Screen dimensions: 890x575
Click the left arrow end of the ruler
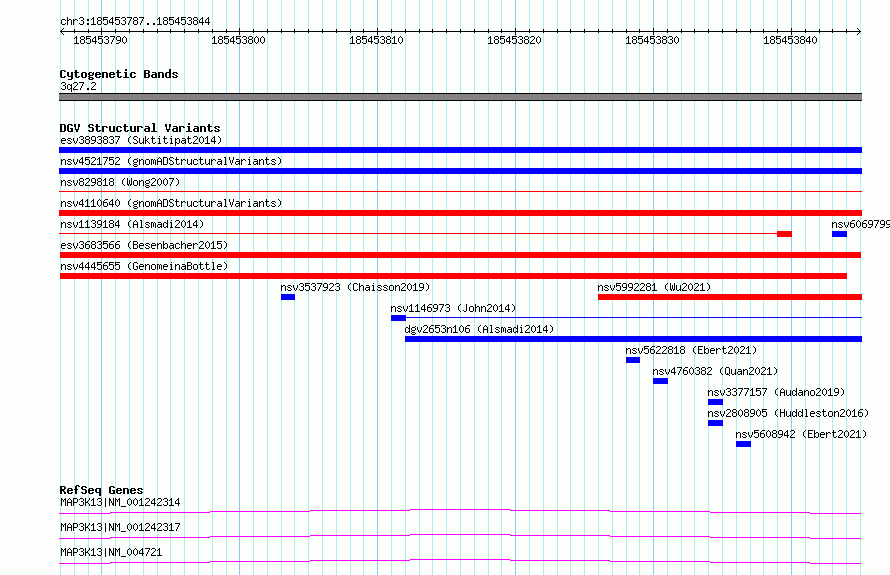62,32
